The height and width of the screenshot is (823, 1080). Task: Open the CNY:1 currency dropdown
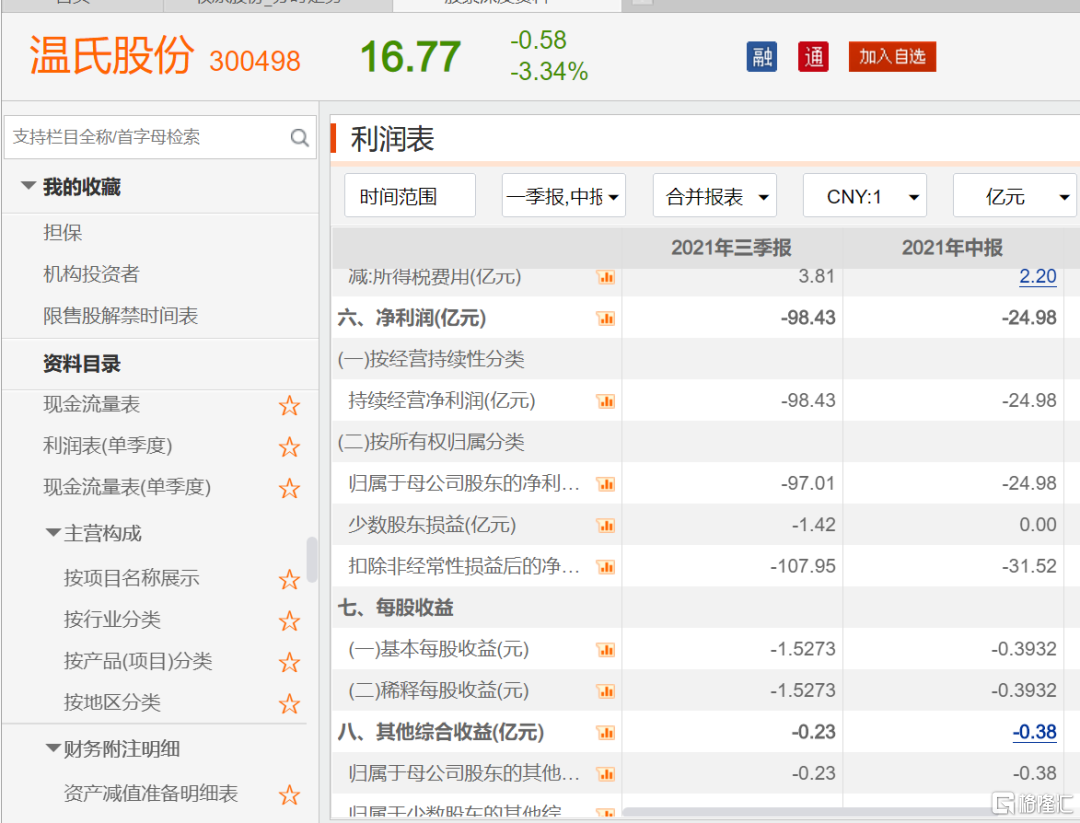864,196
